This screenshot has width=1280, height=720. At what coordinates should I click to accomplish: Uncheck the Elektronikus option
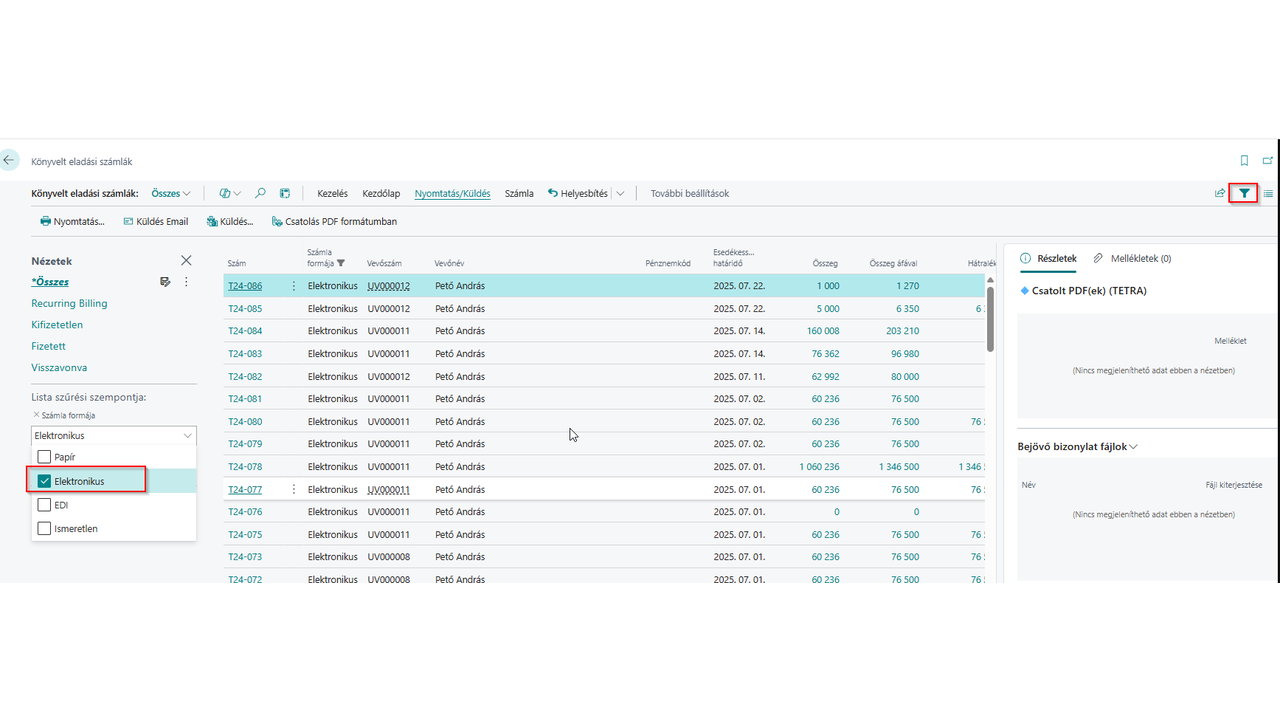click(44, 481)
